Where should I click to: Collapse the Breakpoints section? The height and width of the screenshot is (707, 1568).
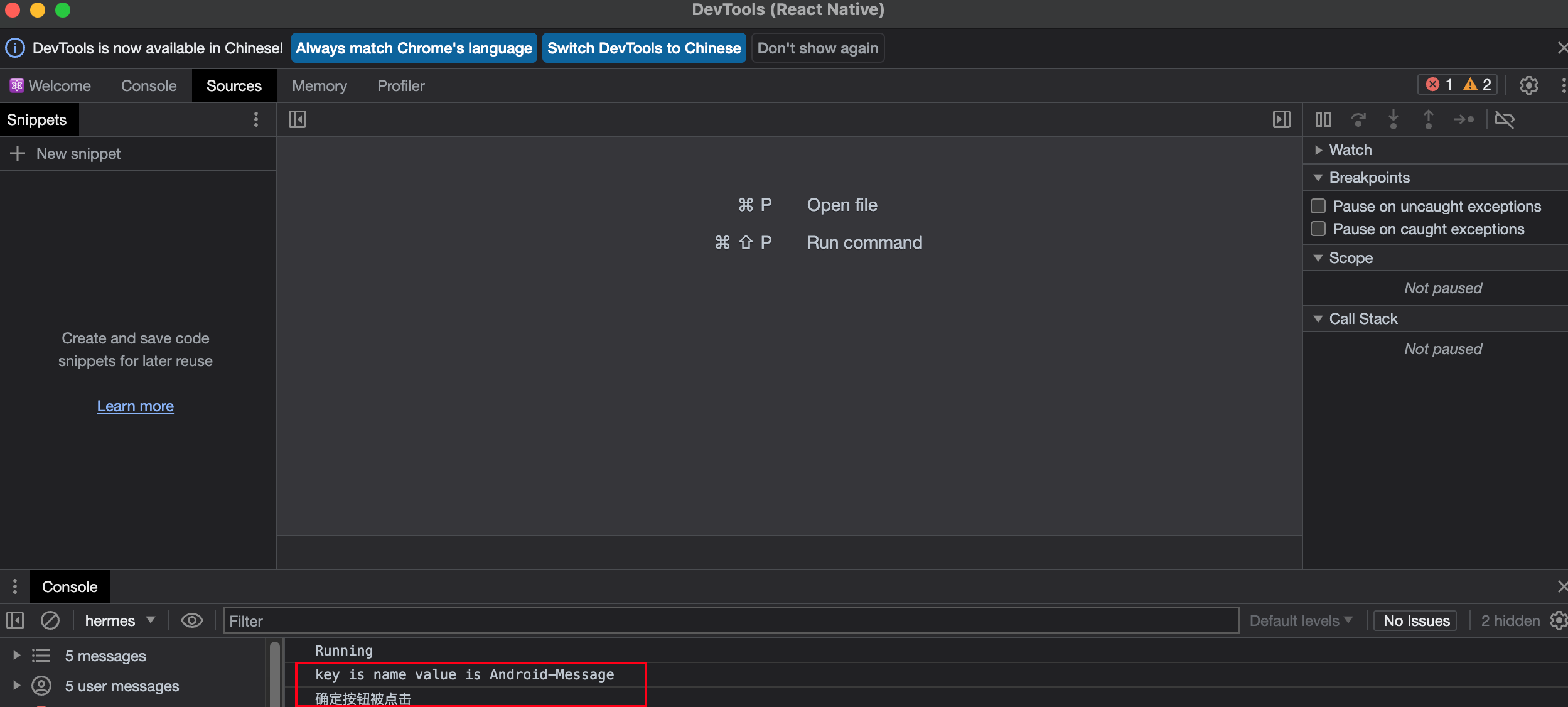pos(1319,177)
